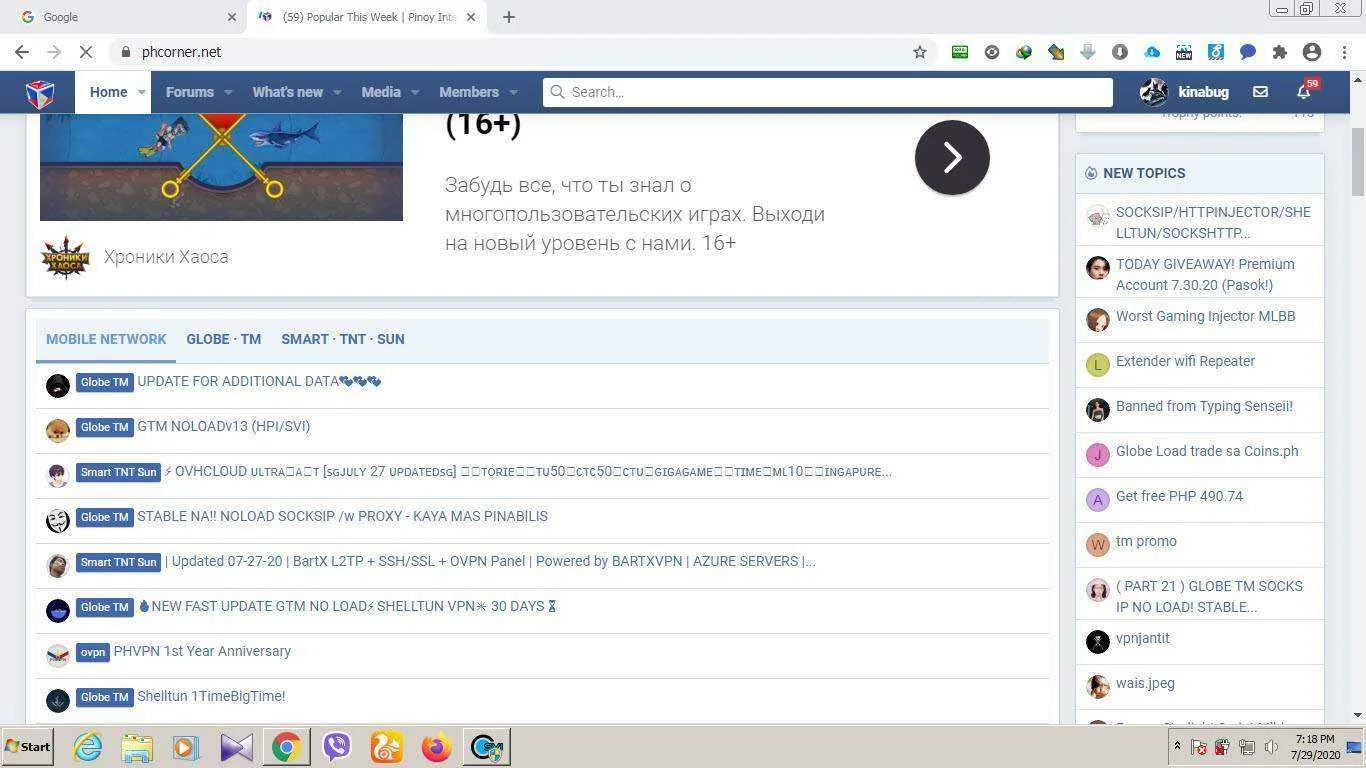Screen dimensions: 1366x768
Task: Open new topic Worst Gaming Injector MLBB
Action: (x=1205, y=316)
